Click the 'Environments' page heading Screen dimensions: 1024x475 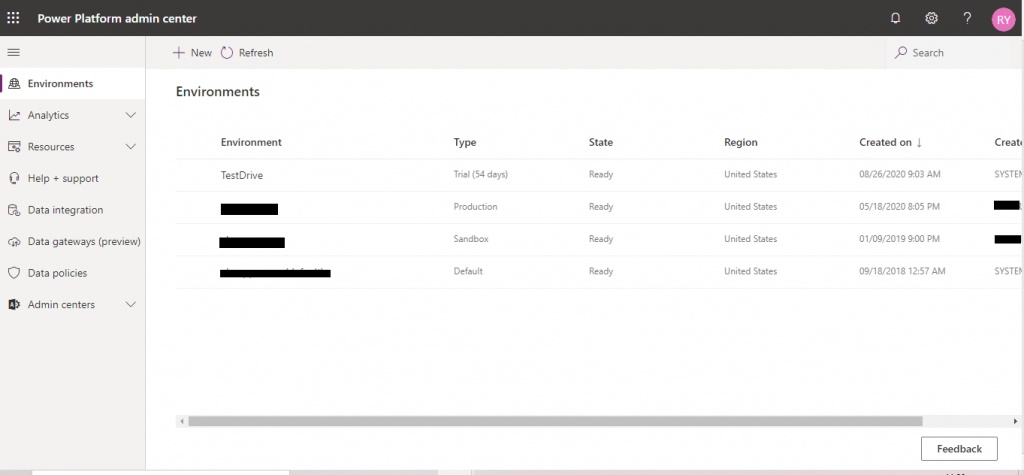coord(217,91)
